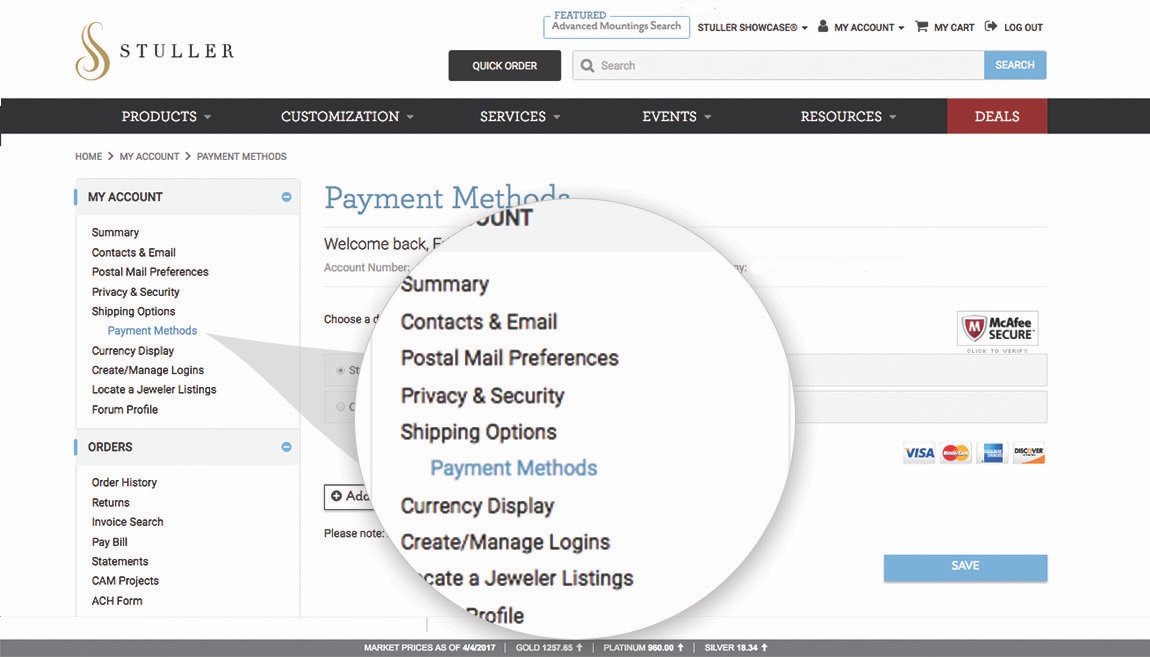Open Shipping Options in the sidebar
The height and width of the screenshot is (657, 1150).
pyautogui.click(x=133, y=312)
